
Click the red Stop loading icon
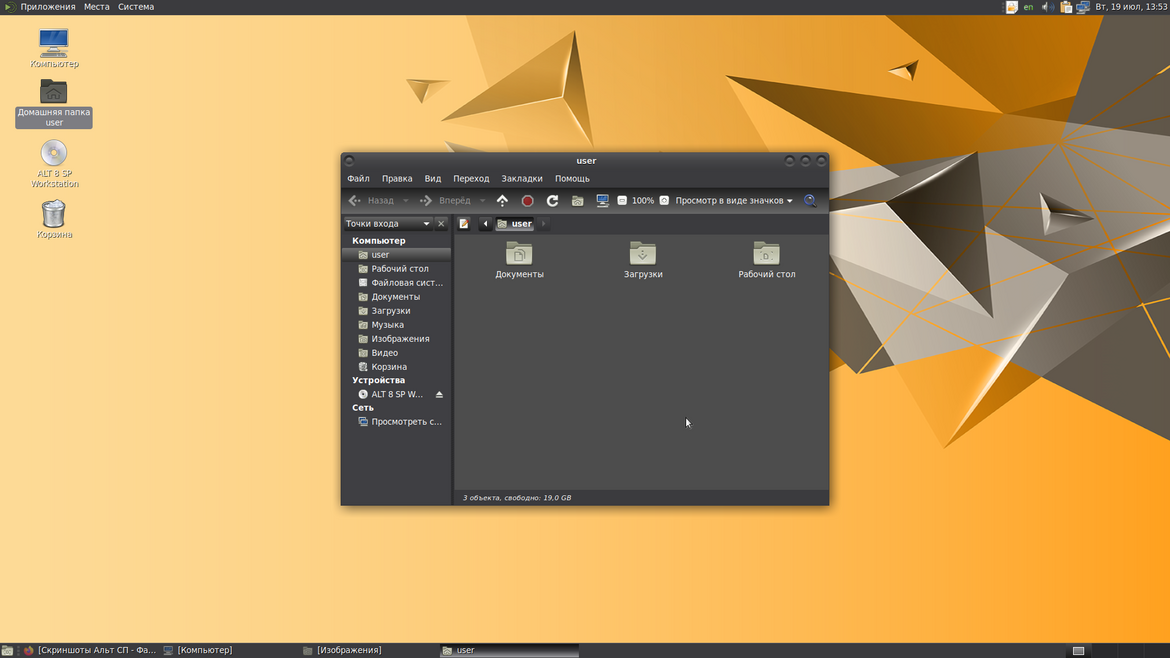coord(528,201)
